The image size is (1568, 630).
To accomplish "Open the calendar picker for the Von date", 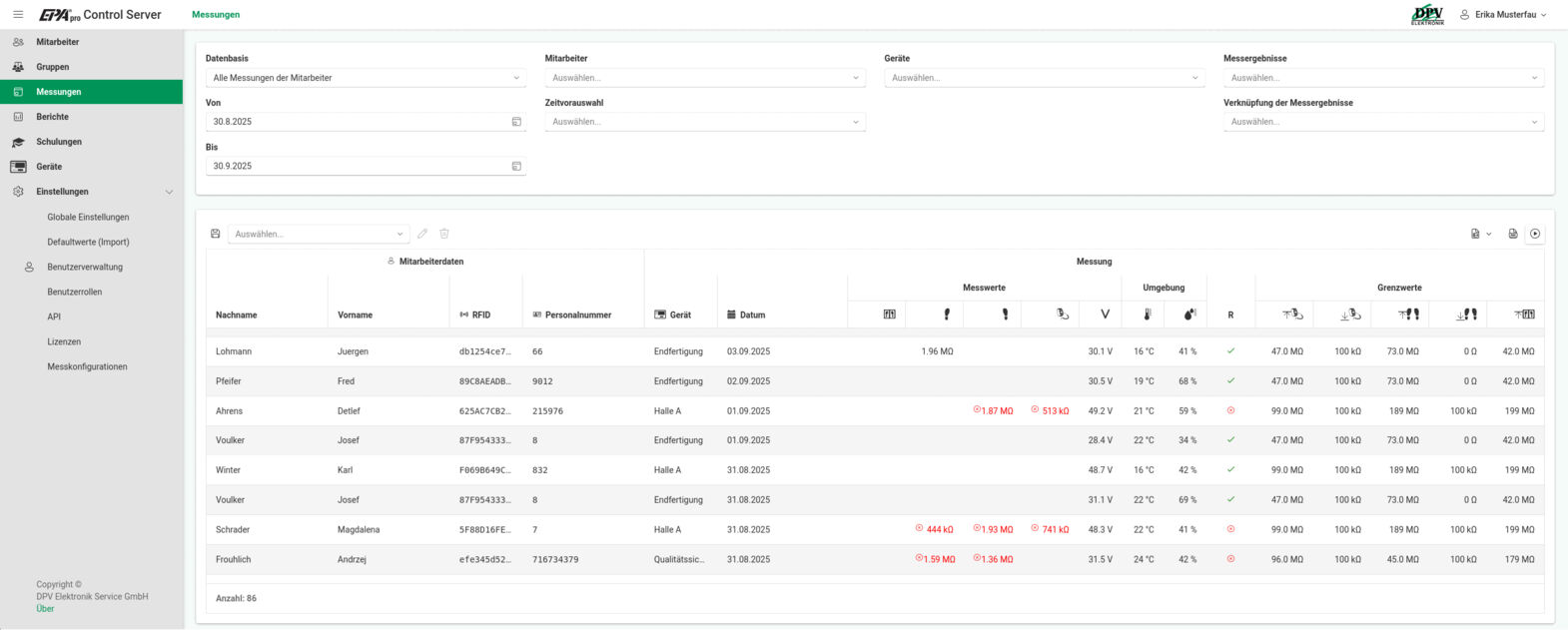I will tap(516, 122).
